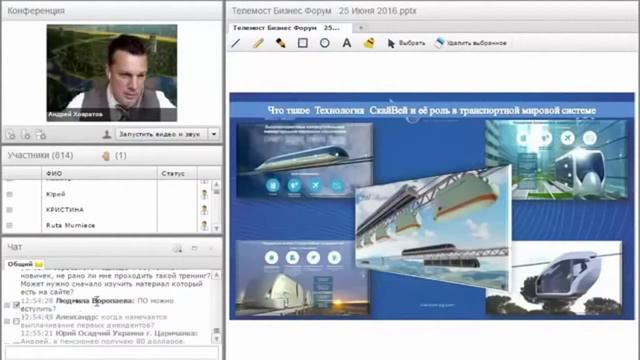Image resolution: width=640 pixels, height=360 pixels.
Task: Select the pencil drawing tool
Action: [x=258, y=43]
